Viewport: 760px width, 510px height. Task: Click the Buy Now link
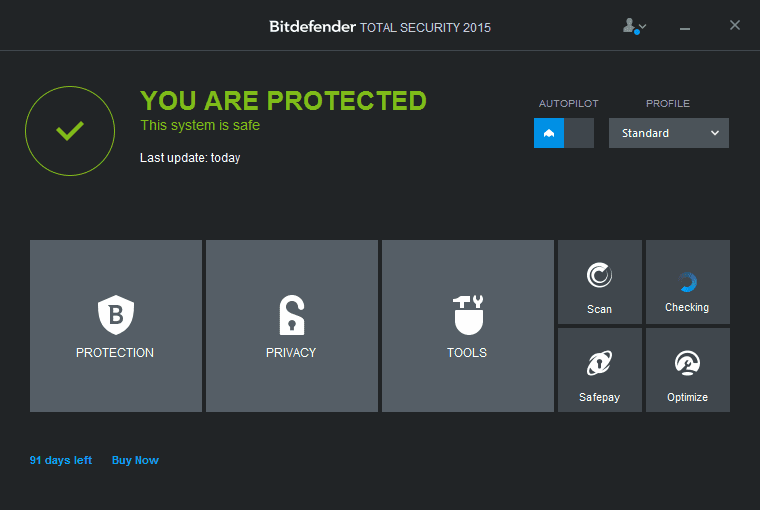pyautogui.click(x=135, y=460)
